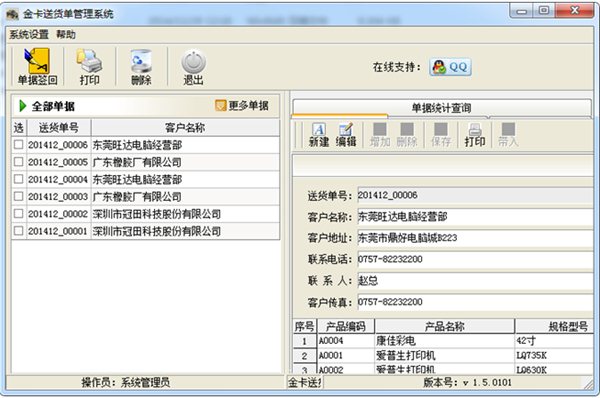Select specification cell 42寸

coord(554,341)
